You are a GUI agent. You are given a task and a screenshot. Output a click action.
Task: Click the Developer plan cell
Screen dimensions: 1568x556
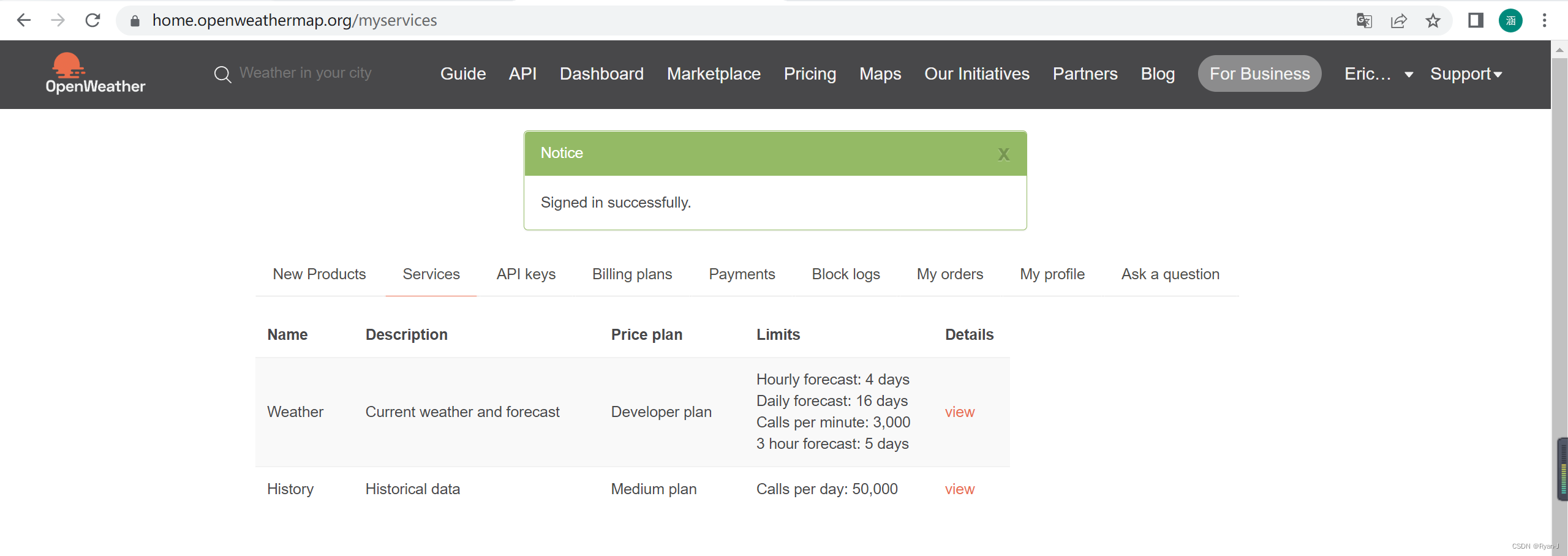(x=661, y=412)
